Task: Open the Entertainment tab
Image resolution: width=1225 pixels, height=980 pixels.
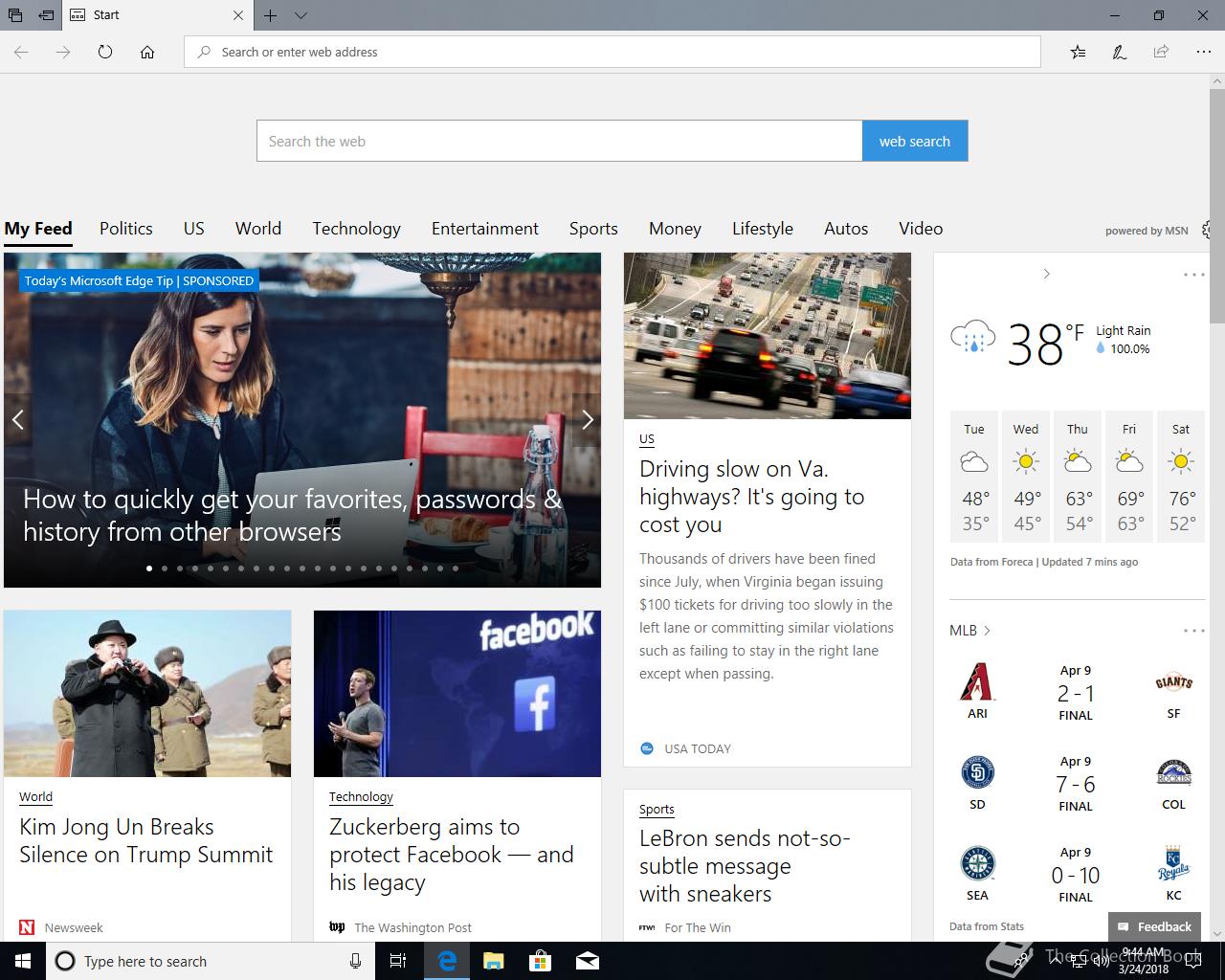Action: [x=485, y=229]
